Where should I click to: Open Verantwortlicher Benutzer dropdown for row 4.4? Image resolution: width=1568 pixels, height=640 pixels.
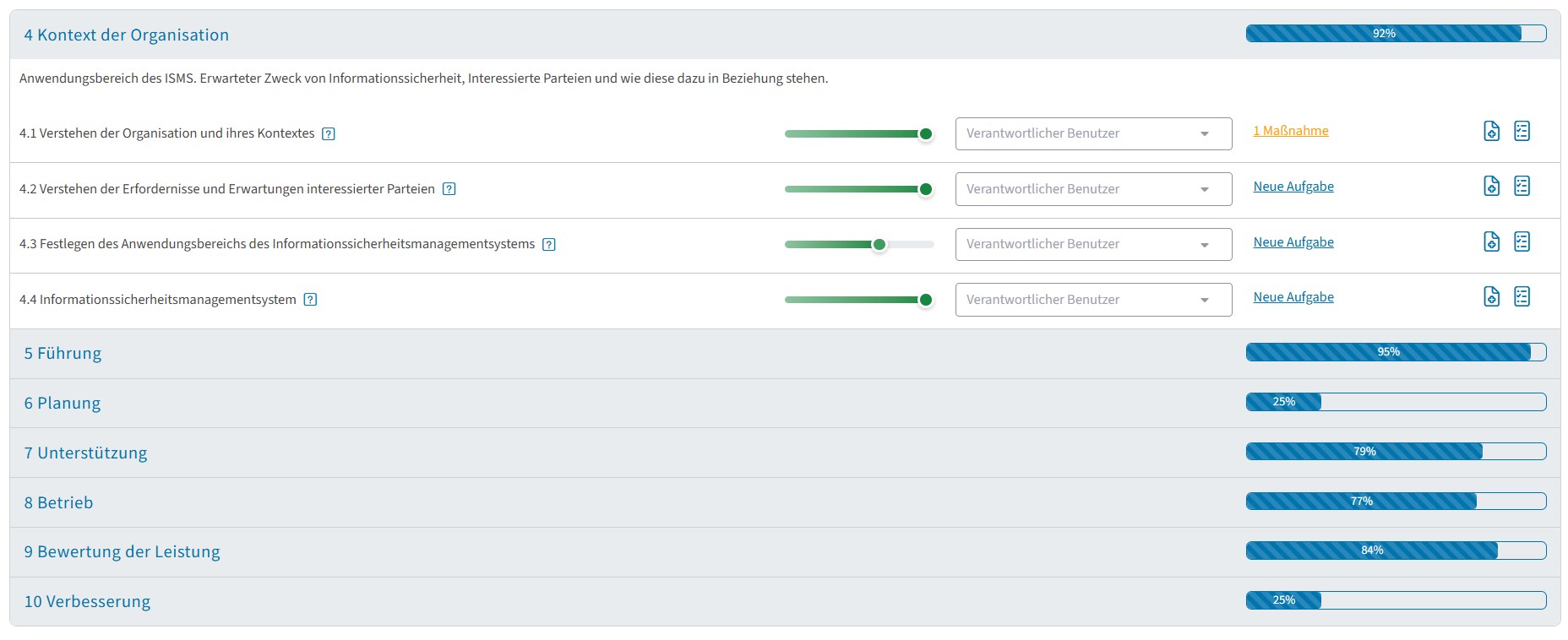[1092, 300]
